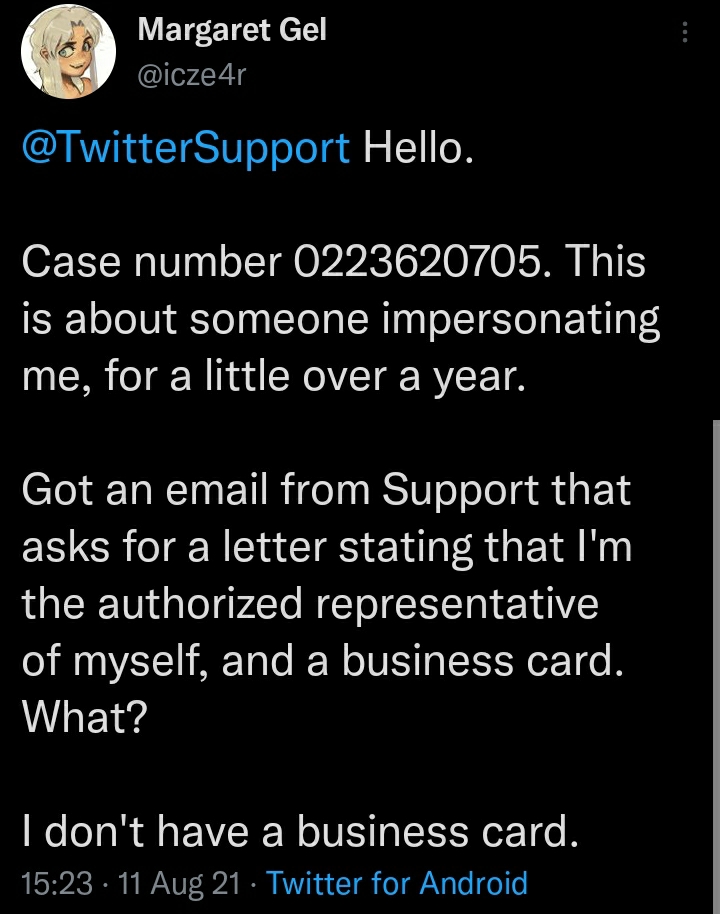Tap Margaret Gel's cartoon avatar picture

pos(68,51)
